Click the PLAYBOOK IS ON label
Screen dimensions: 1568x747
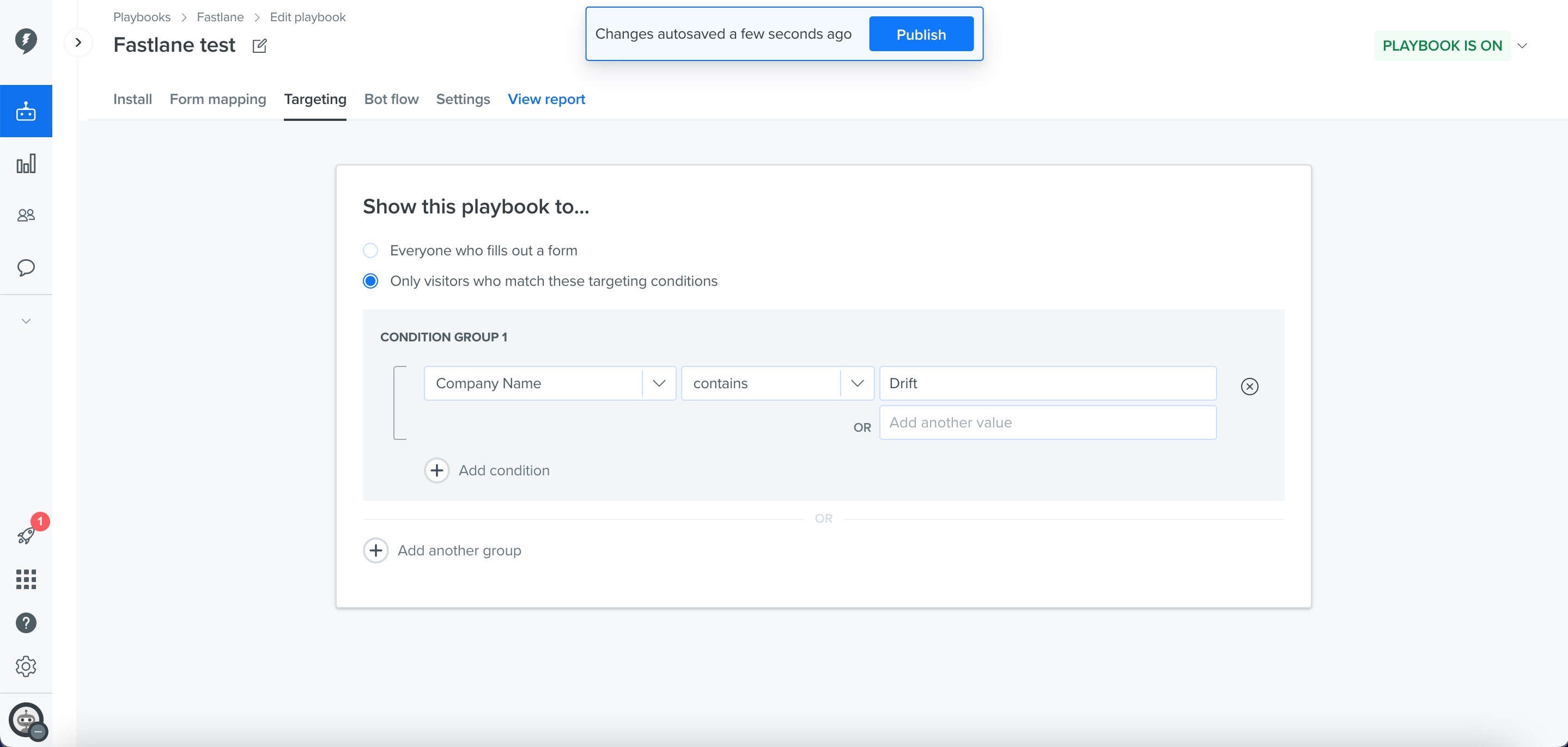point(1442,46)
